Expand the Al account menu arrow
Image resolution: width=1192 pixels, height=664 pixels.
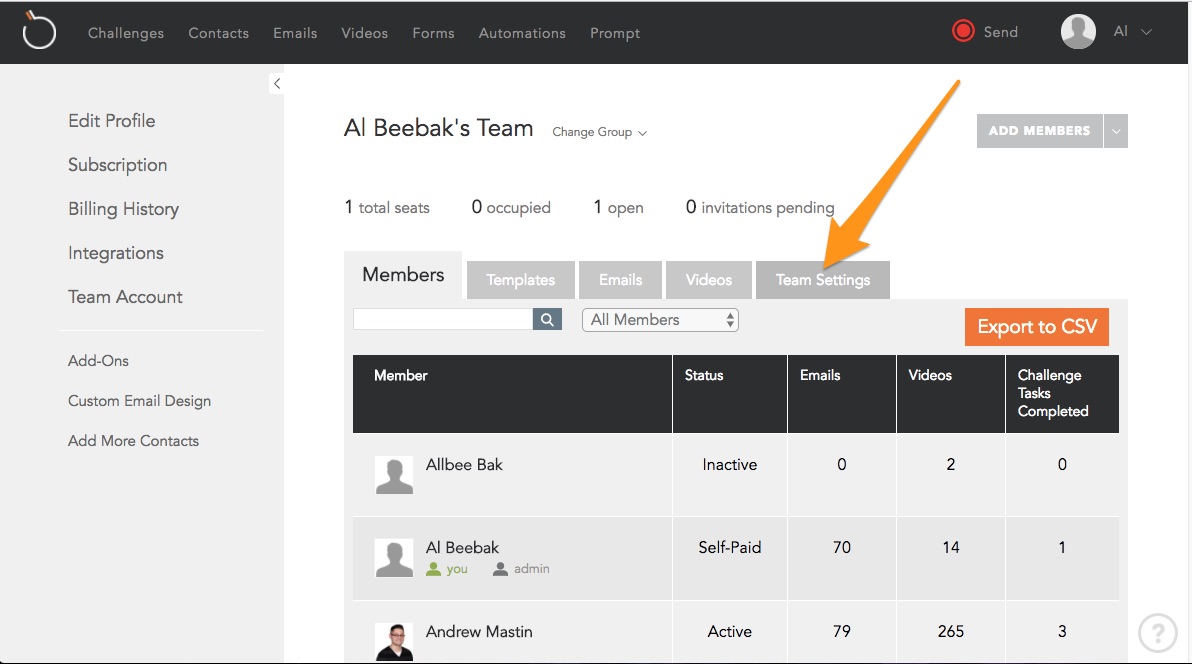click(1147, 32)
